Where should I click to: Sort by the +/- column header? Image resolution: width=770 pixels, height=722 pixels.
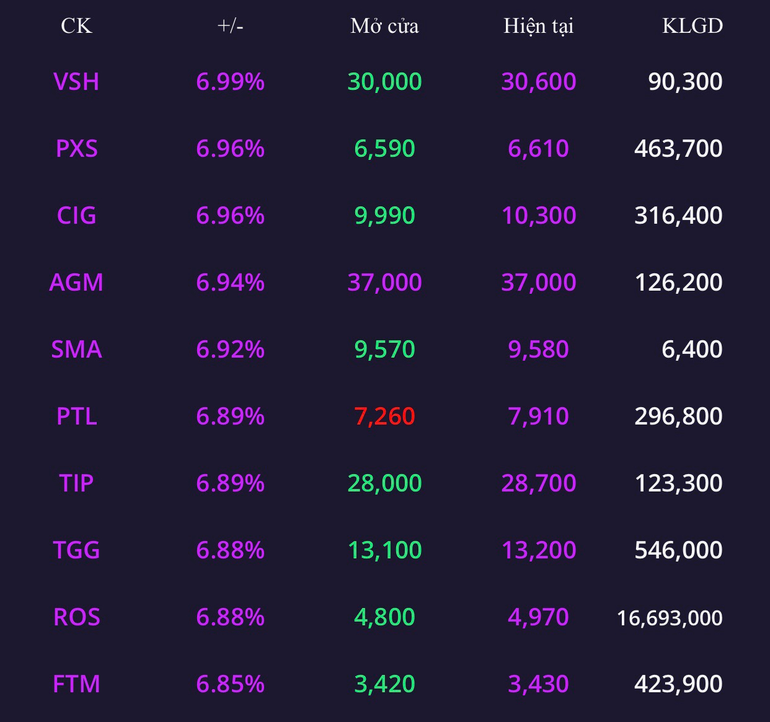tap(230, 26)
